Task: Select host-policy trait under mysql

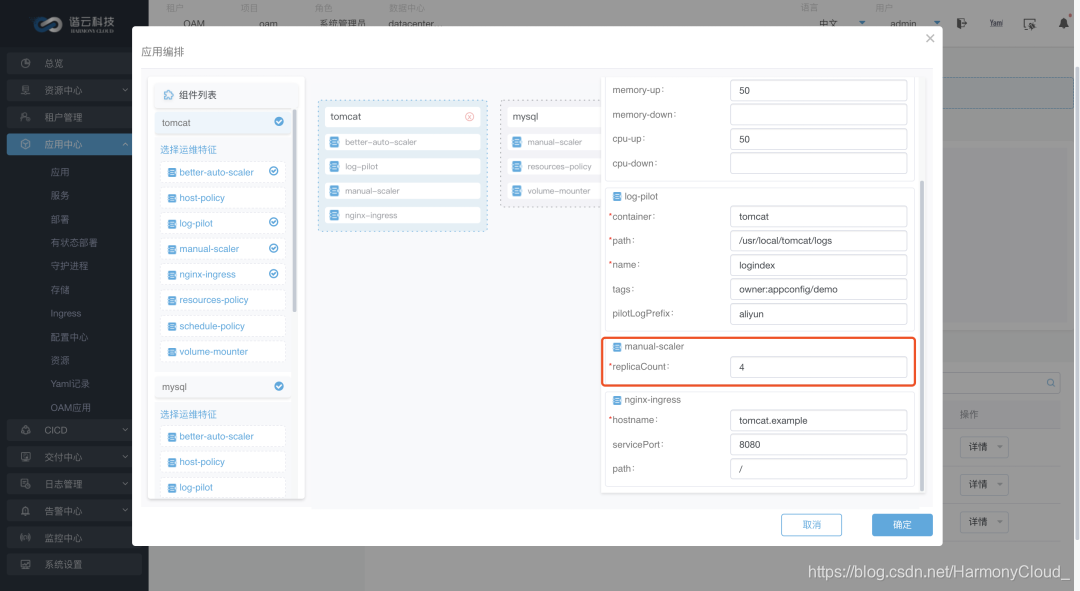Action: tap(223, 462)
